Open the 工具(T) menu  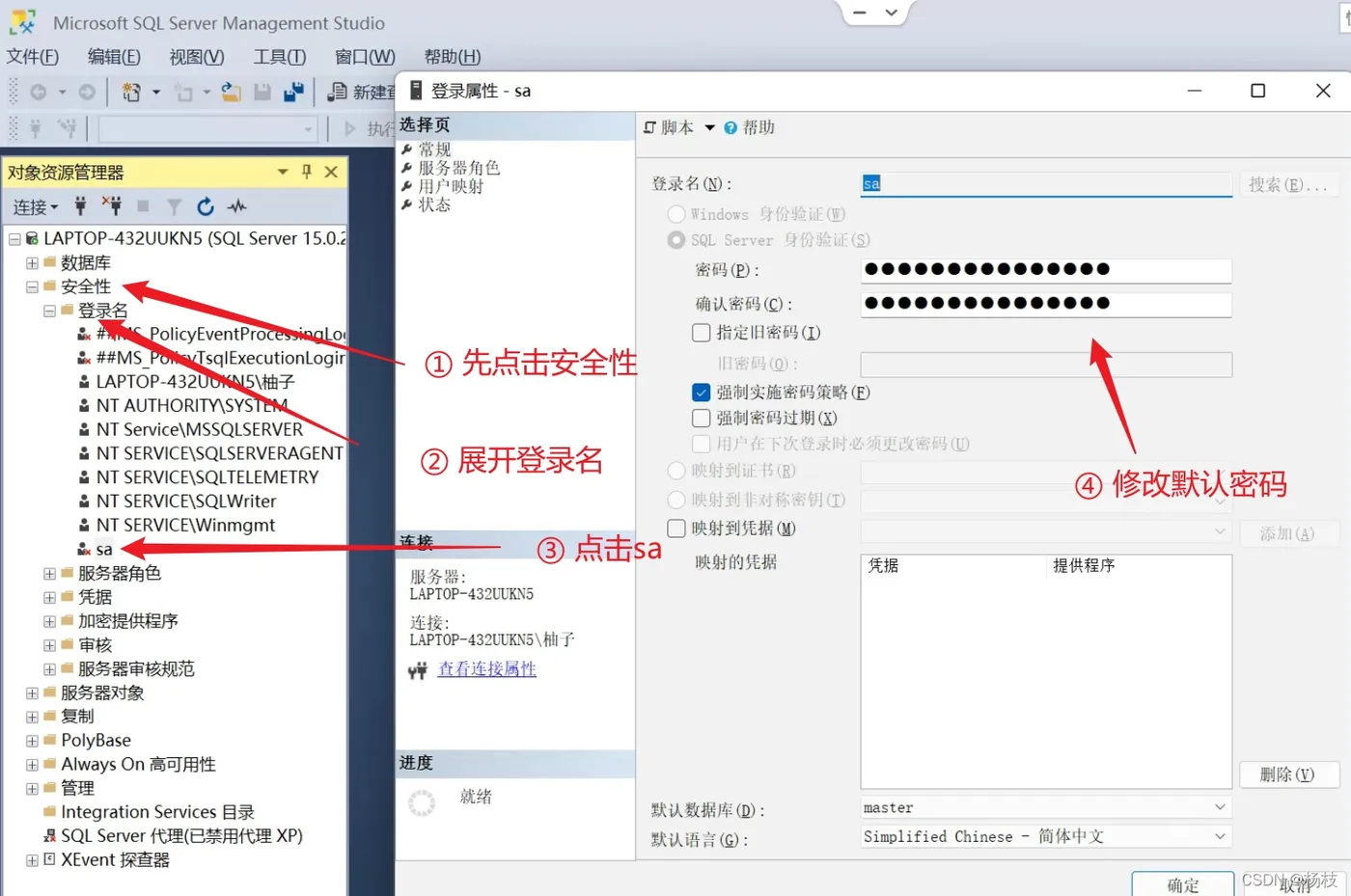click(x=280, y=57)
